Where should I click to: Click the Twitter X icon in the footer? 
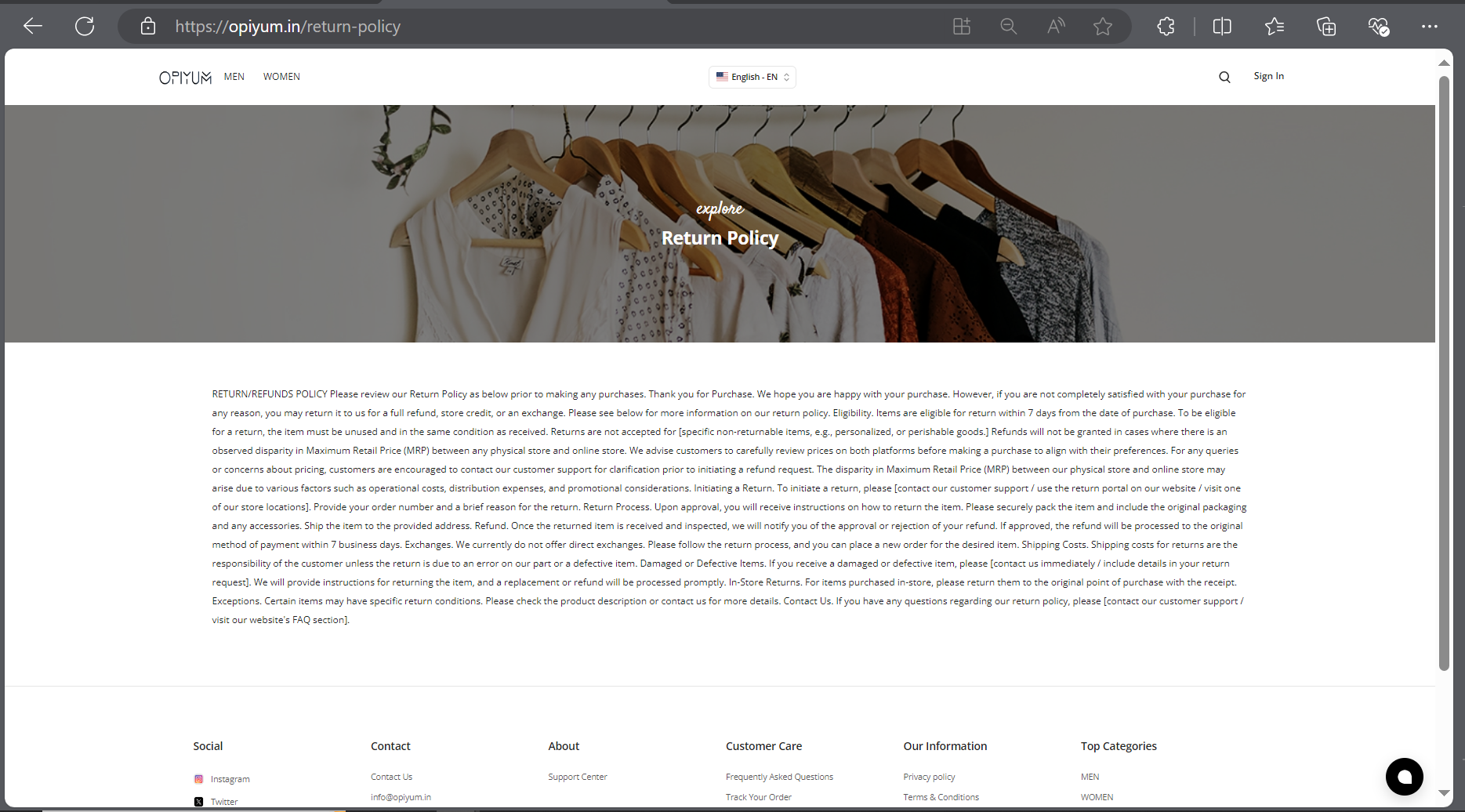(x=198, y=802)
